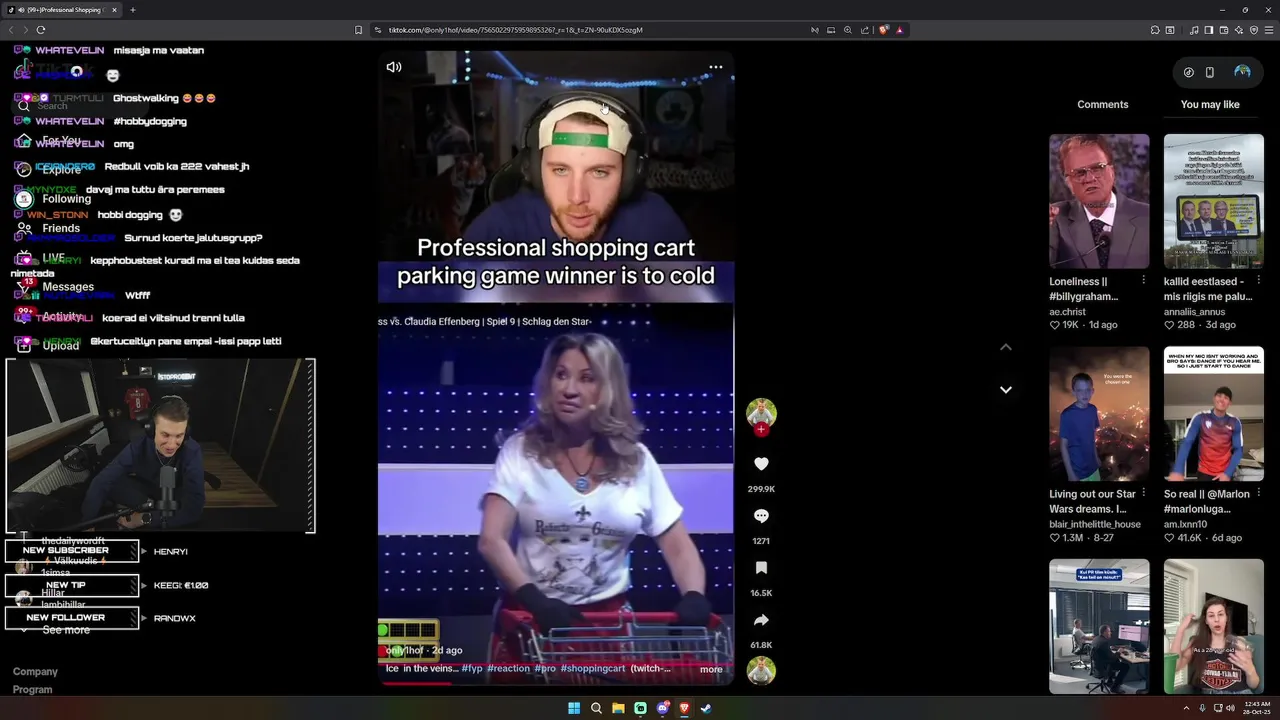The width and height of the screenshot is (1280, 720).
Task: Open the Loneliness billygraham video thumbnail
Action: [x=1099, y=201]
